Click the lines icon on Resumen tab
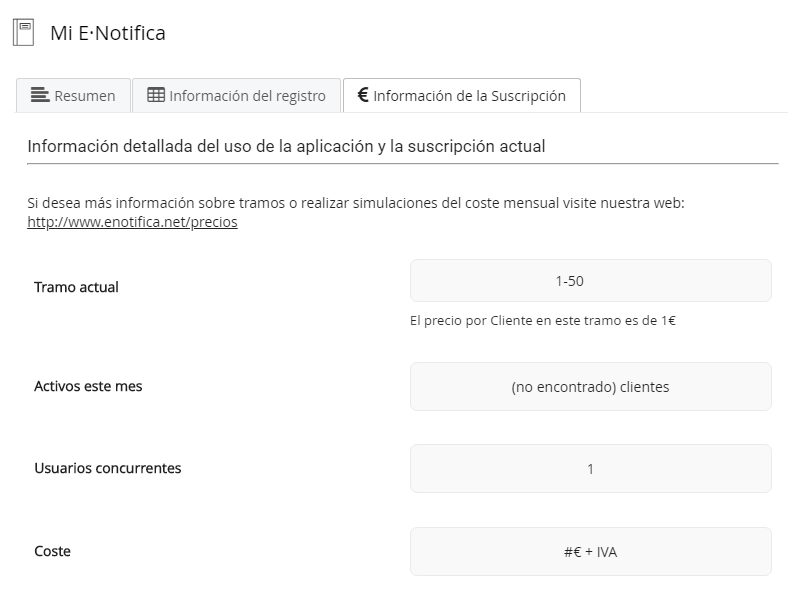The width and height of the screenshot is (788, 605). tap(40, 96)
